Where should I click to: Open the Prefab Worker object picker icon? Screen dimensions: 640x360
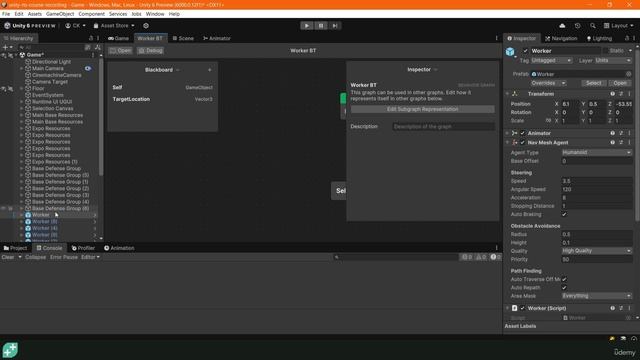point(629,74)
